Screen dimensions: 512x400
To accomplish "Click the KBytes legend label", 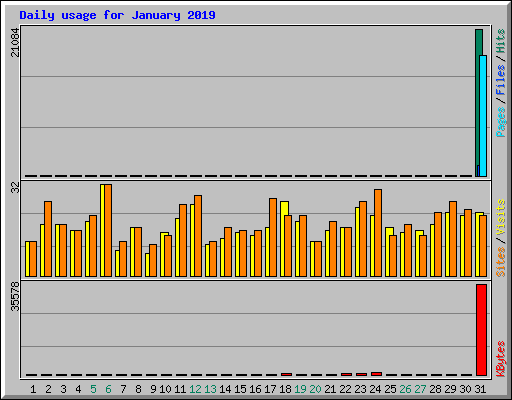I will 500,359.
